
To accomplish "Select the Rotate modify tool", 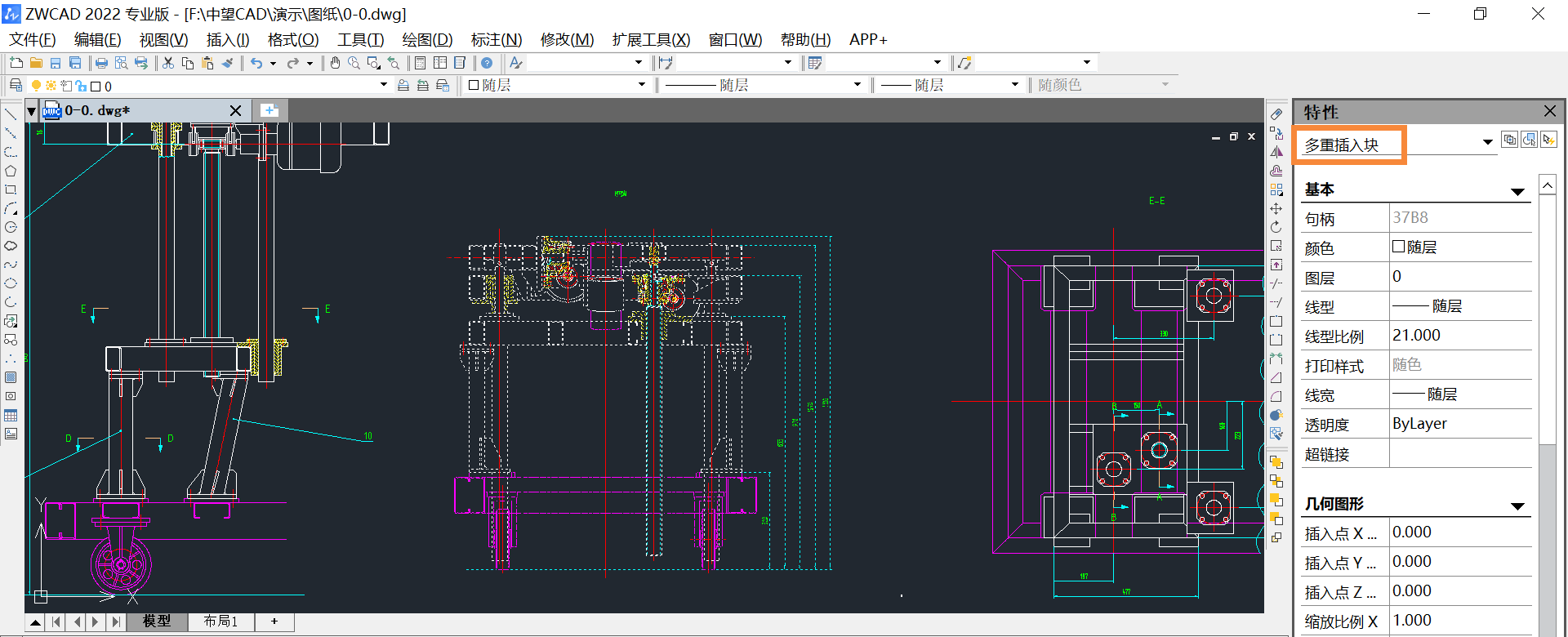I will pyautogui.click(x=1276, y=227).
